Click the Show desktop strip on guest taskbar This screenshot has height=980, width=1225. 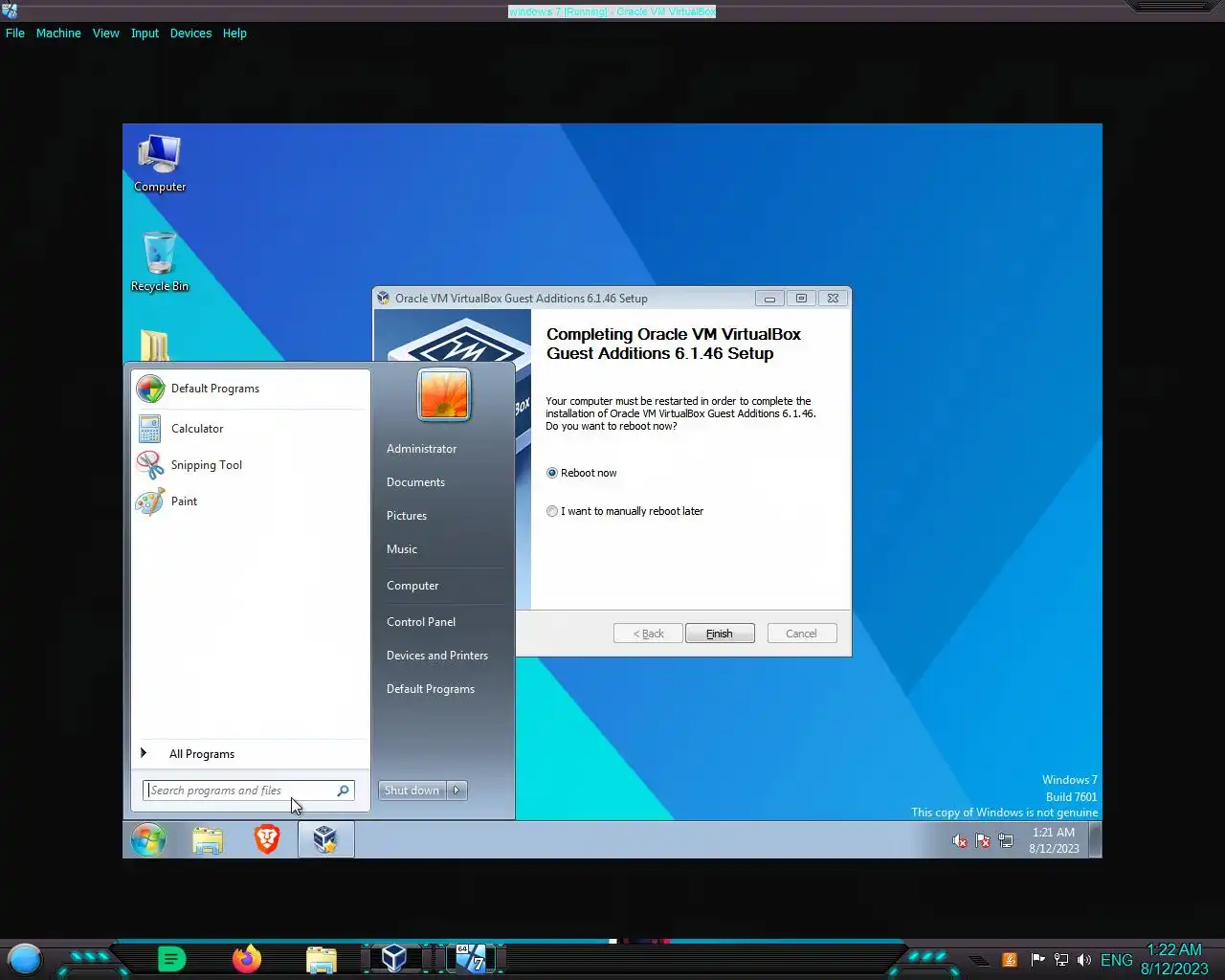pyautogui.click(x=1095, y=839)
